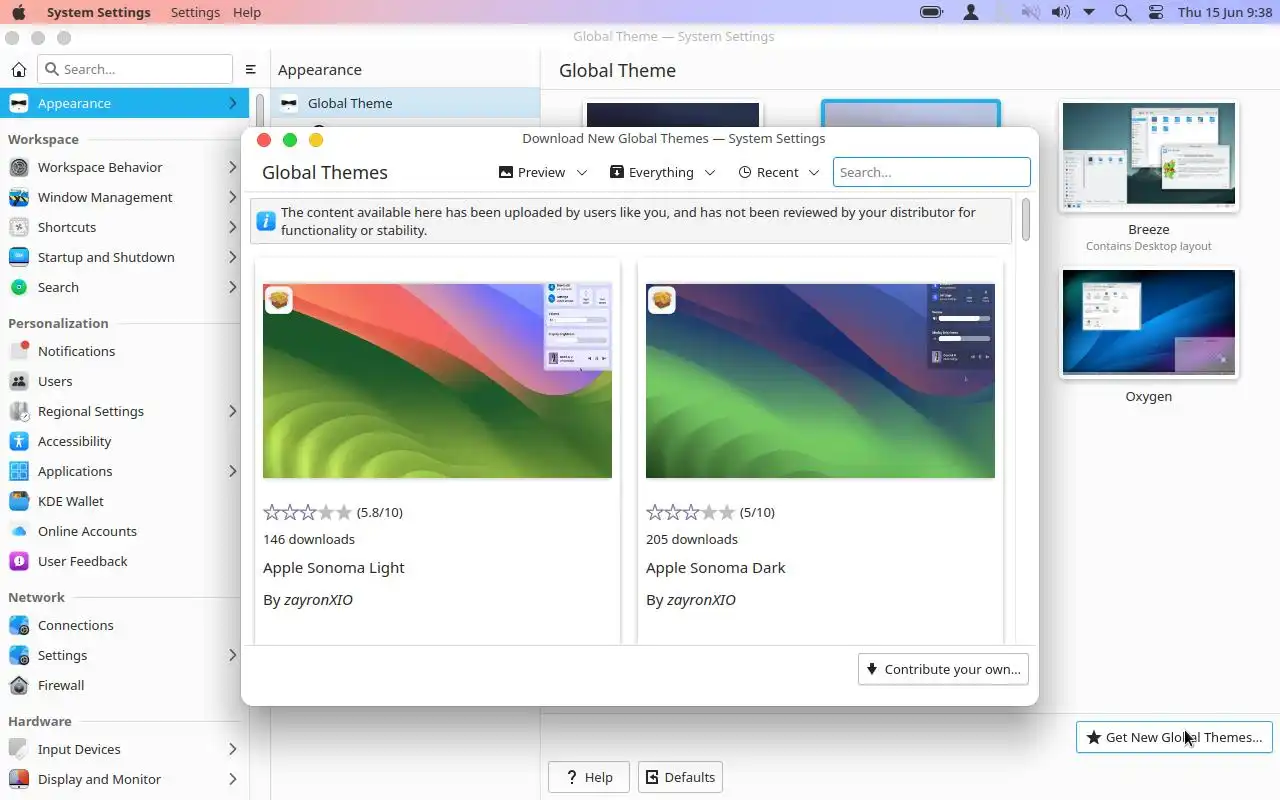Click the KDE Wallet icon
Viewport: 1280px width, 800px height.
(x=19, y=501)
